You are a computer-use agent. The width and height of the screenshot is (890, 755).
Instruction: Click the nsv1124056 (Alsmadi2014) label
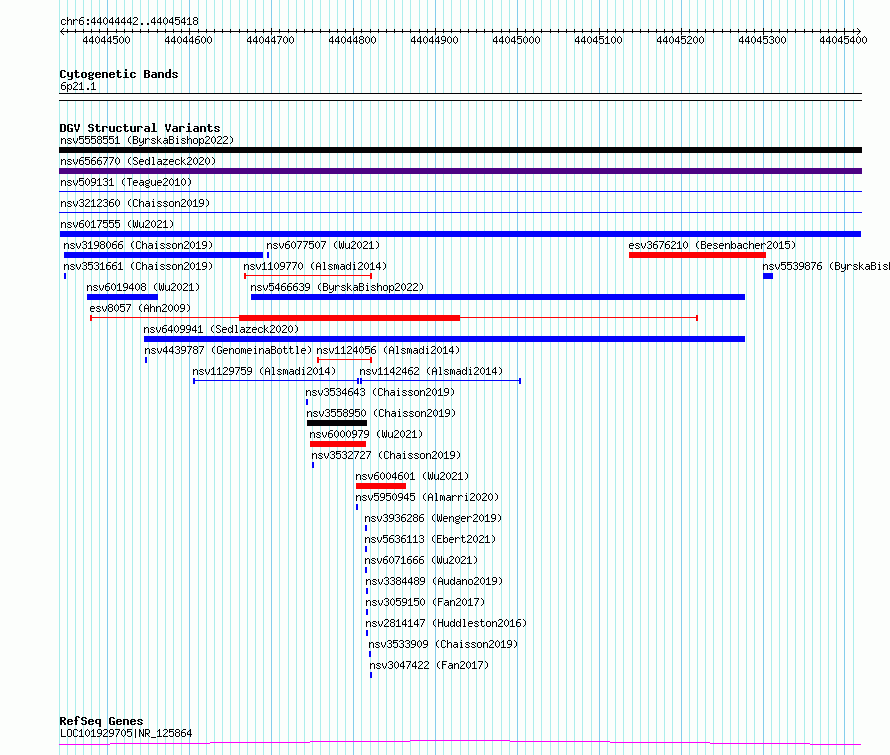pyautogui.click(x=388, y=350)
